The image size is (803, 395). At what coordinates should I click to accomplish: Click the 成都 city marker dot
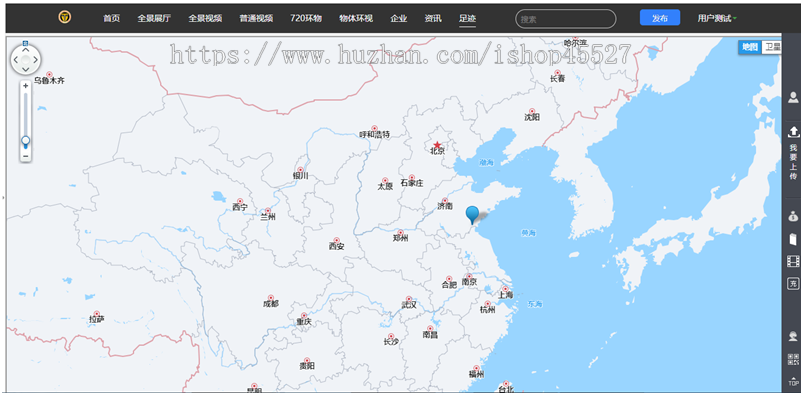[x=271, y=298]
